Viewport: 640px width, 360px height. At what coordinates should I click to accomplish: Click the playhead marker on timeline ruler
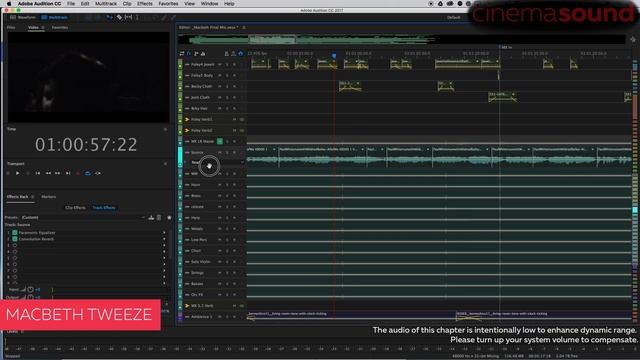[x=334, y=56]
